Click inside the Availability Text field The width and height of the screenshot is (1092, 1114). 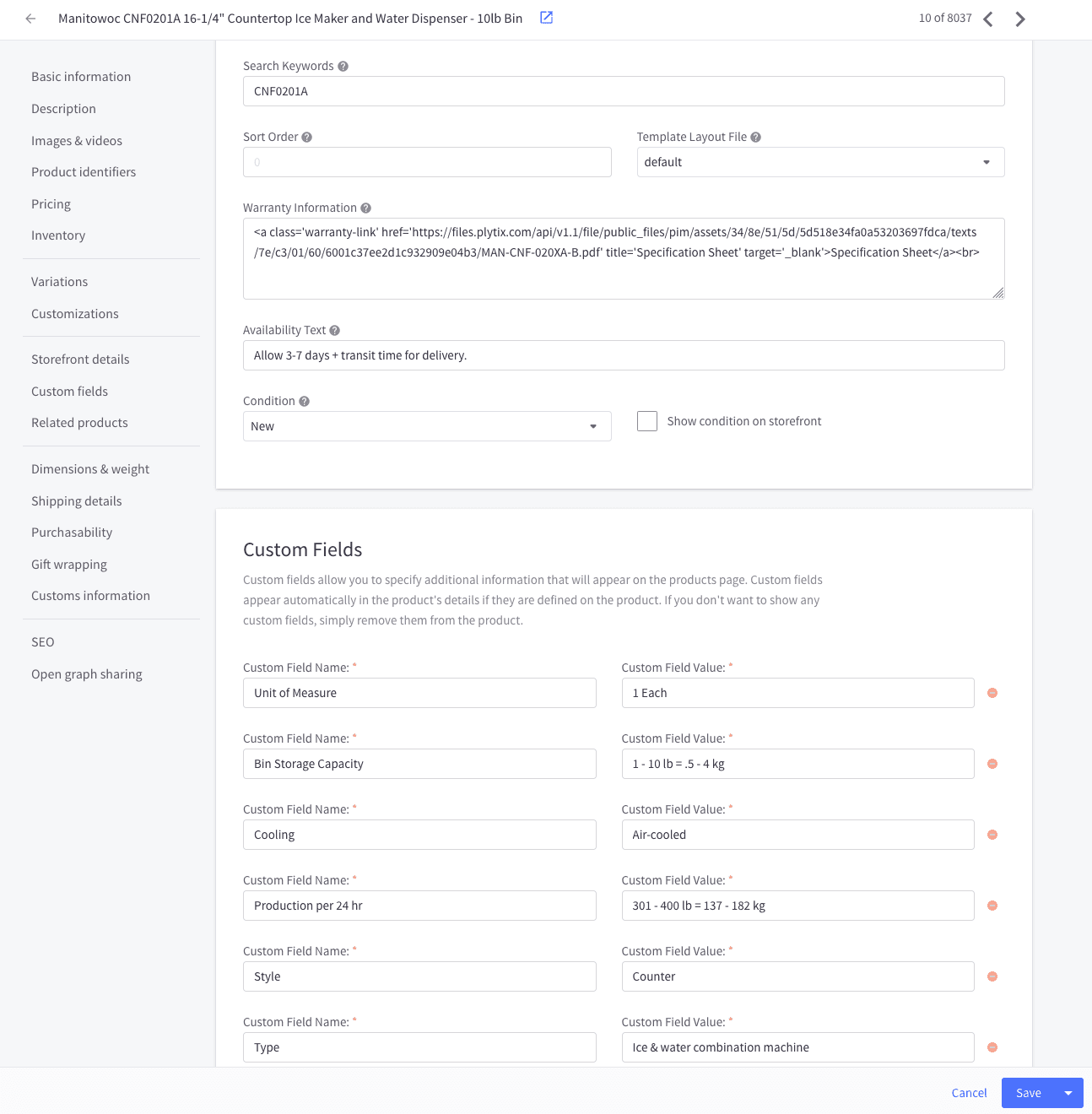click(x=624, y=355)
